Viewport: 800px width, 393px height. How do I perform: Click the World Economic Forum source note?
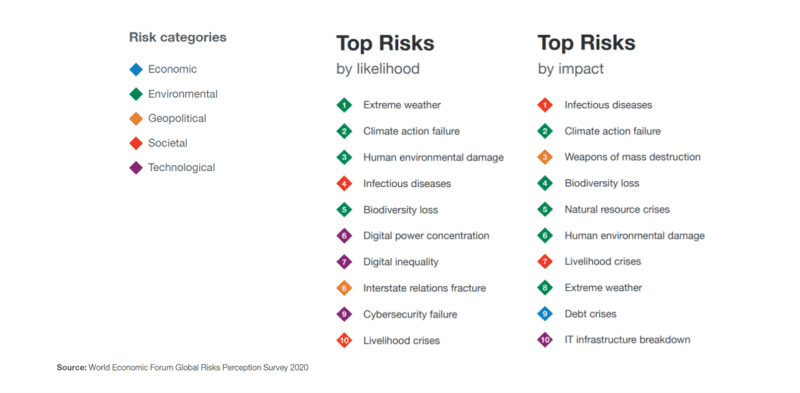[182, 367]
